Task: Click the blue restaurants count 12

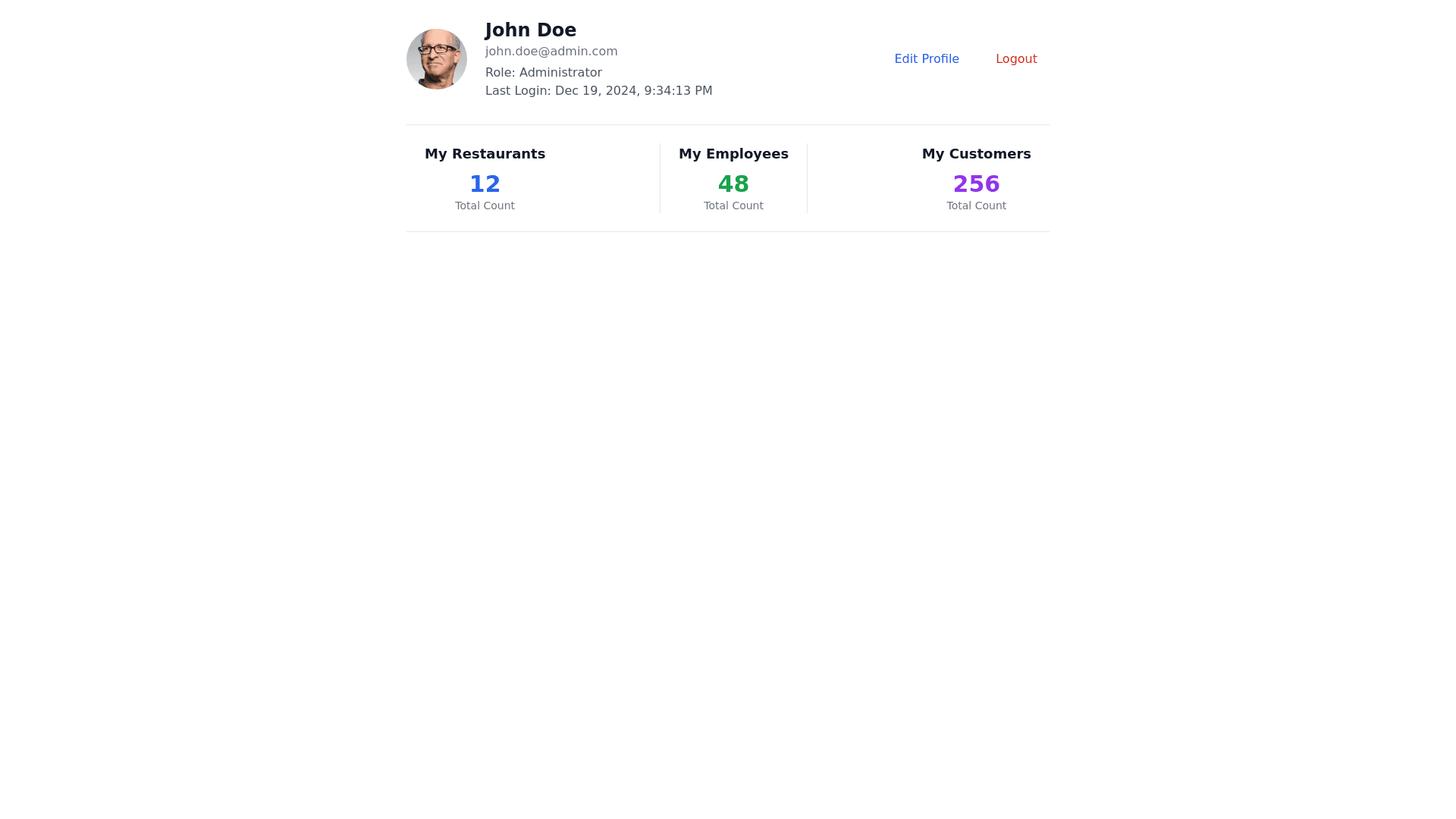Action: pyautogui.click(x=485, y=184)
